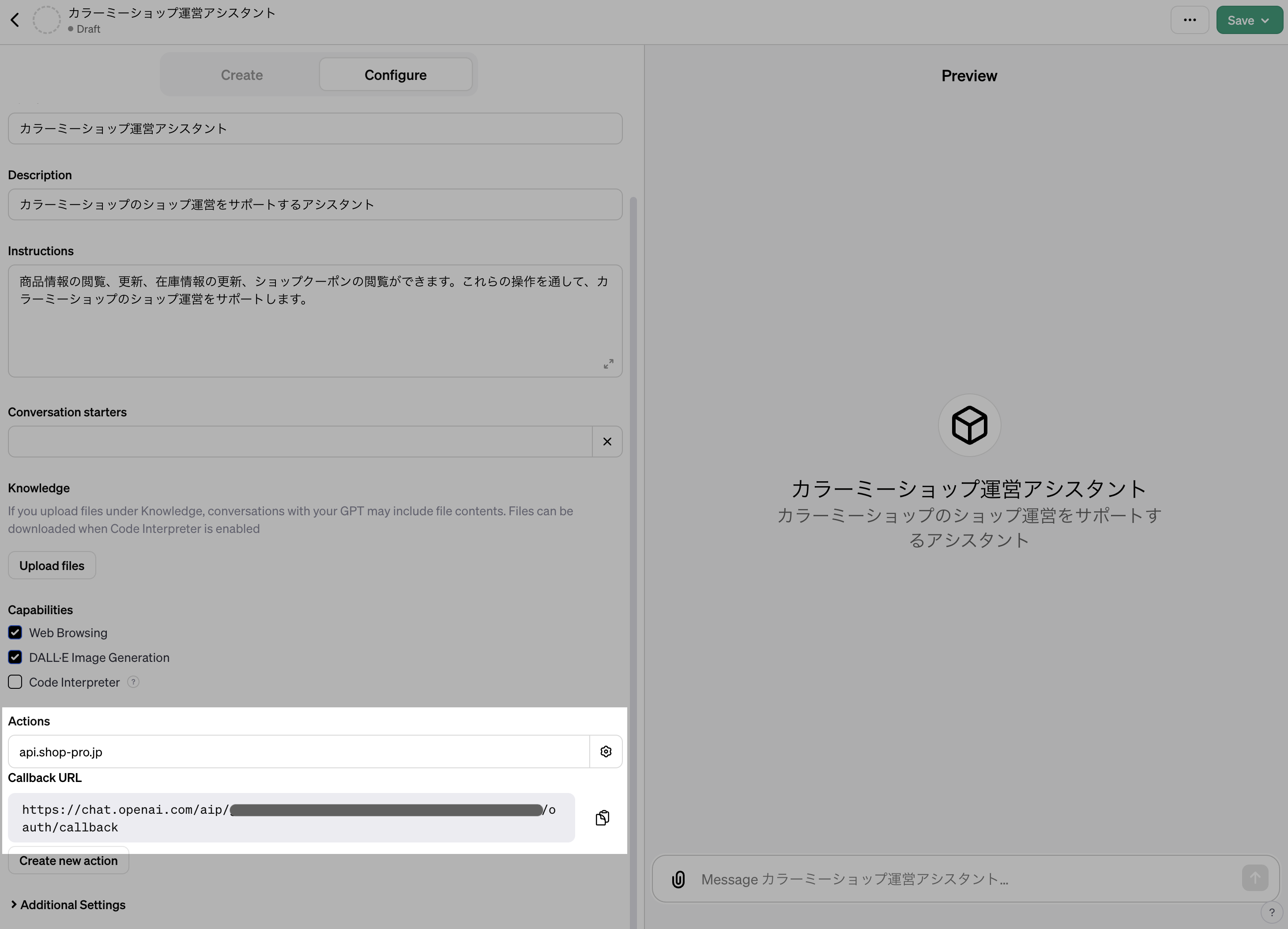Click the GPT avatar placeholder circle
The height and width of the screenshot is (929, 1288).
(x=47, y=19)
